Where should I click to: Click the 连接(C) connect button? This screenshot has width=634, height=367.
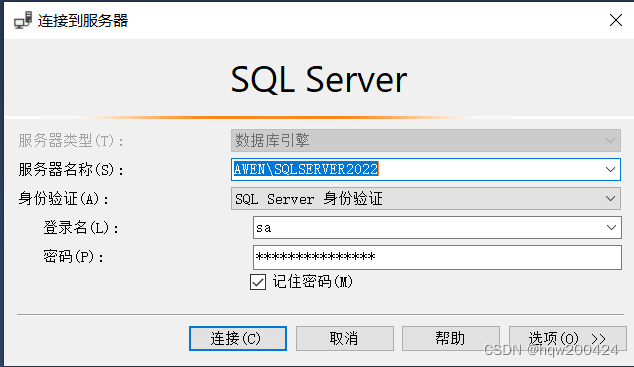[238, 338]
